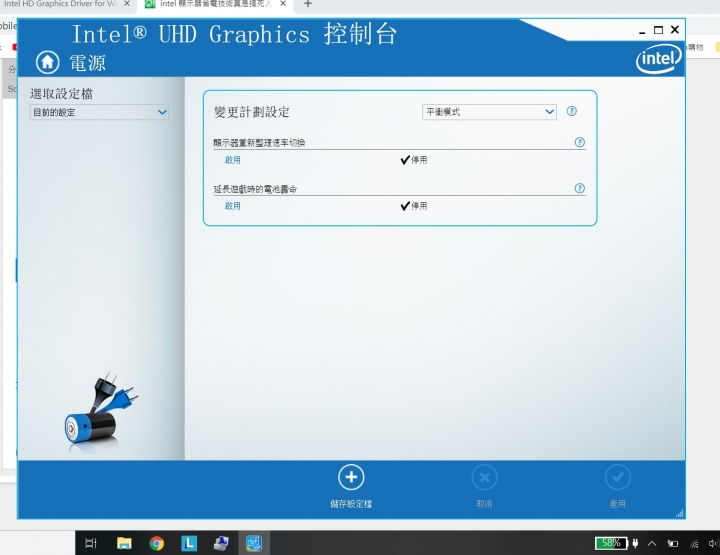Click the 58% battery indicator
720x555 pixels.
point(611,544)
